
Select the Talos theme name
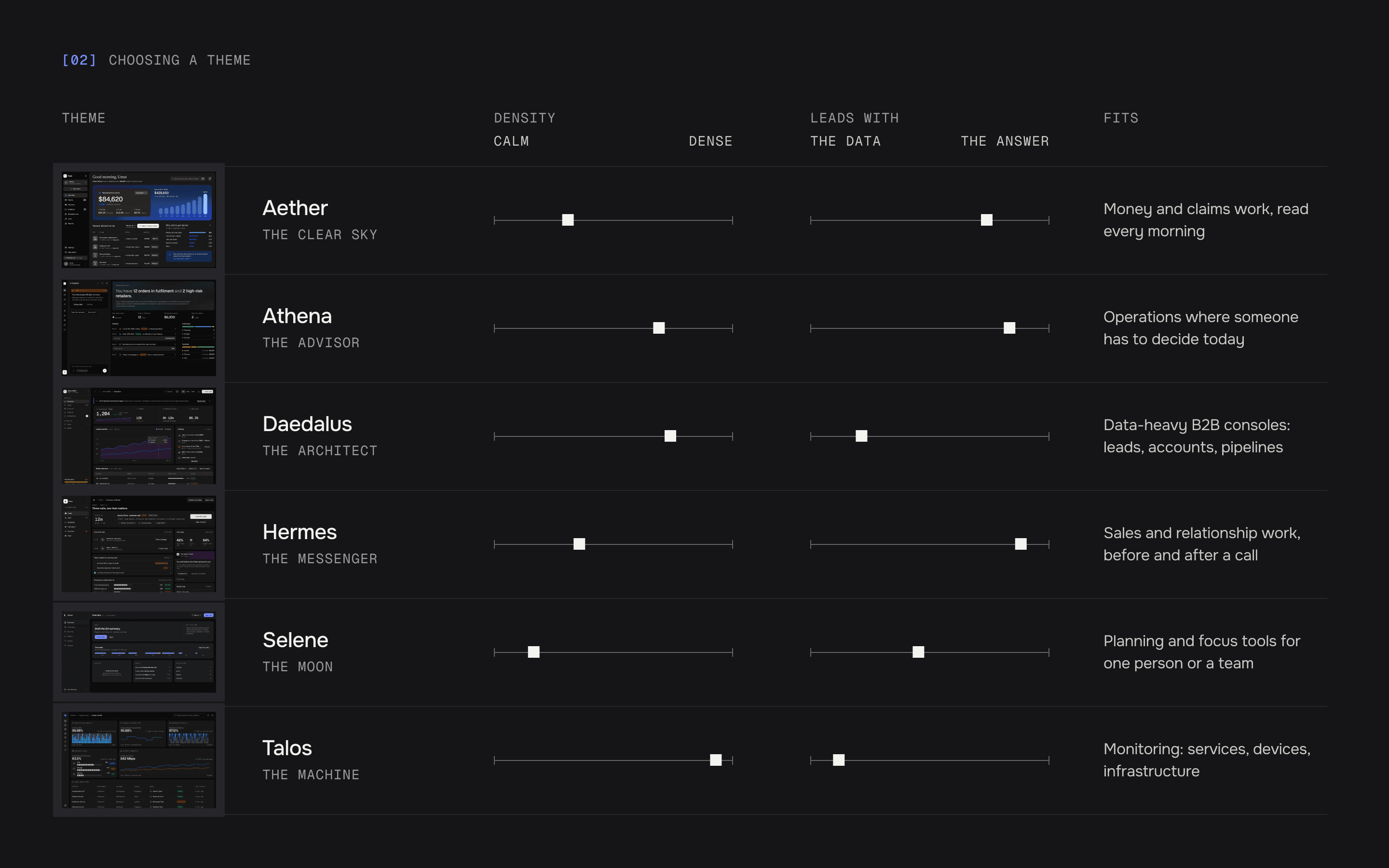pyautogui.click(x=287, y=748)
